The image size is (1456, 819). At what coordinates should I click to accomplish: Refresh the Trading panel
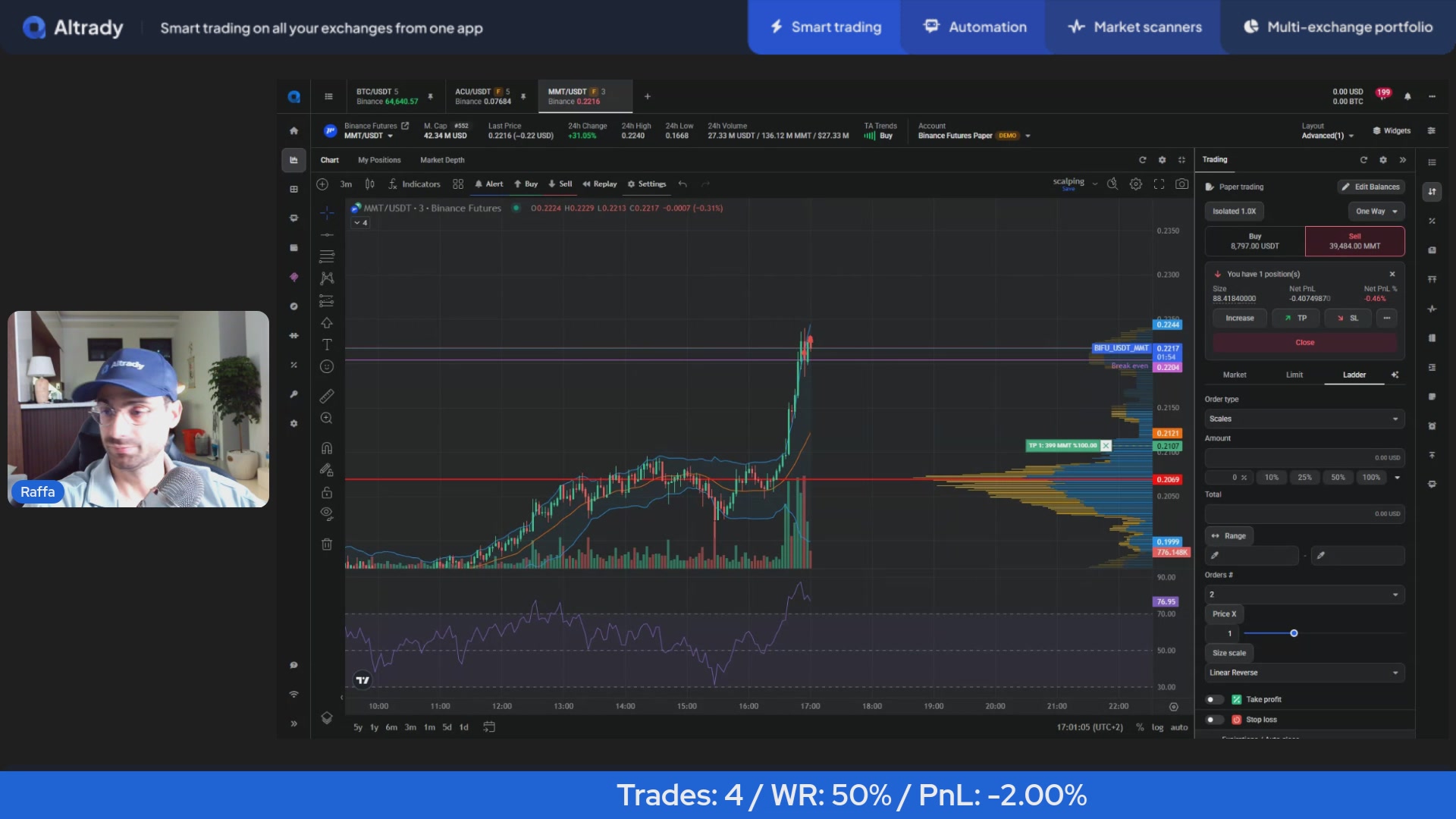click(x=1363, y=160)
